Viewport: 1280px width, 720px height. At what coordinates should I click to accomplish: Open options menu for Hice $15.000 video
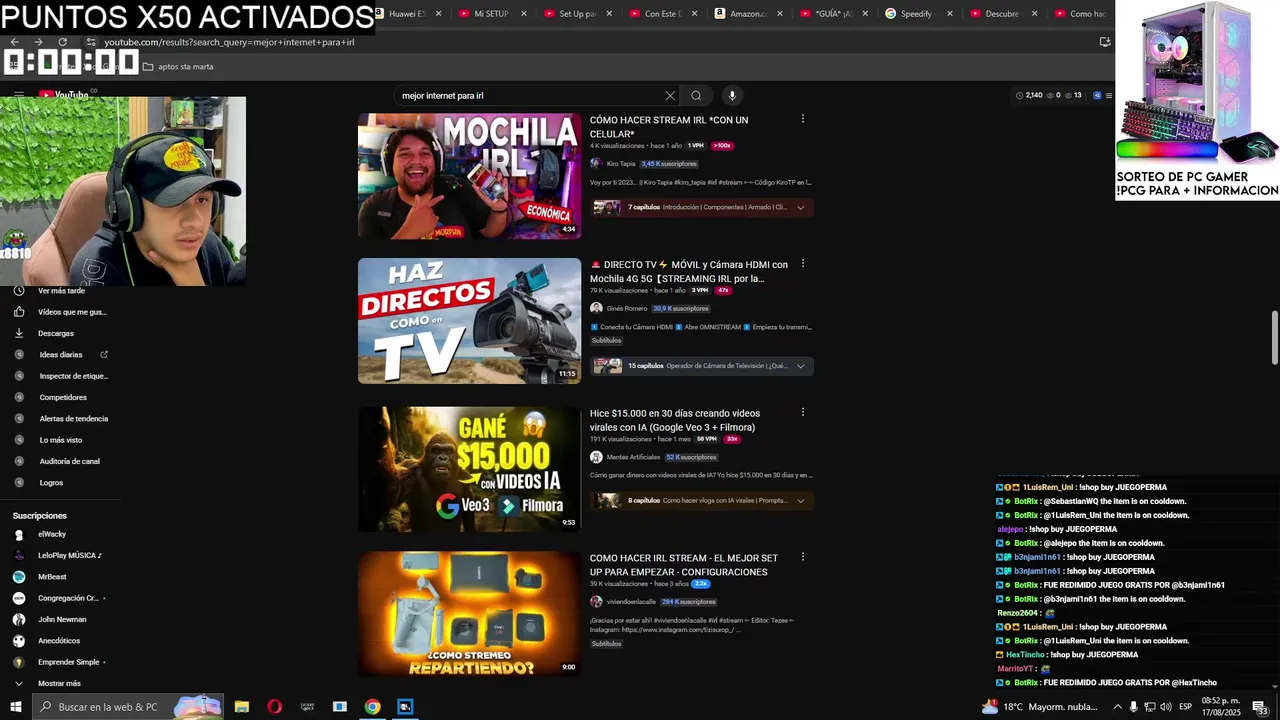click(802, 412)
